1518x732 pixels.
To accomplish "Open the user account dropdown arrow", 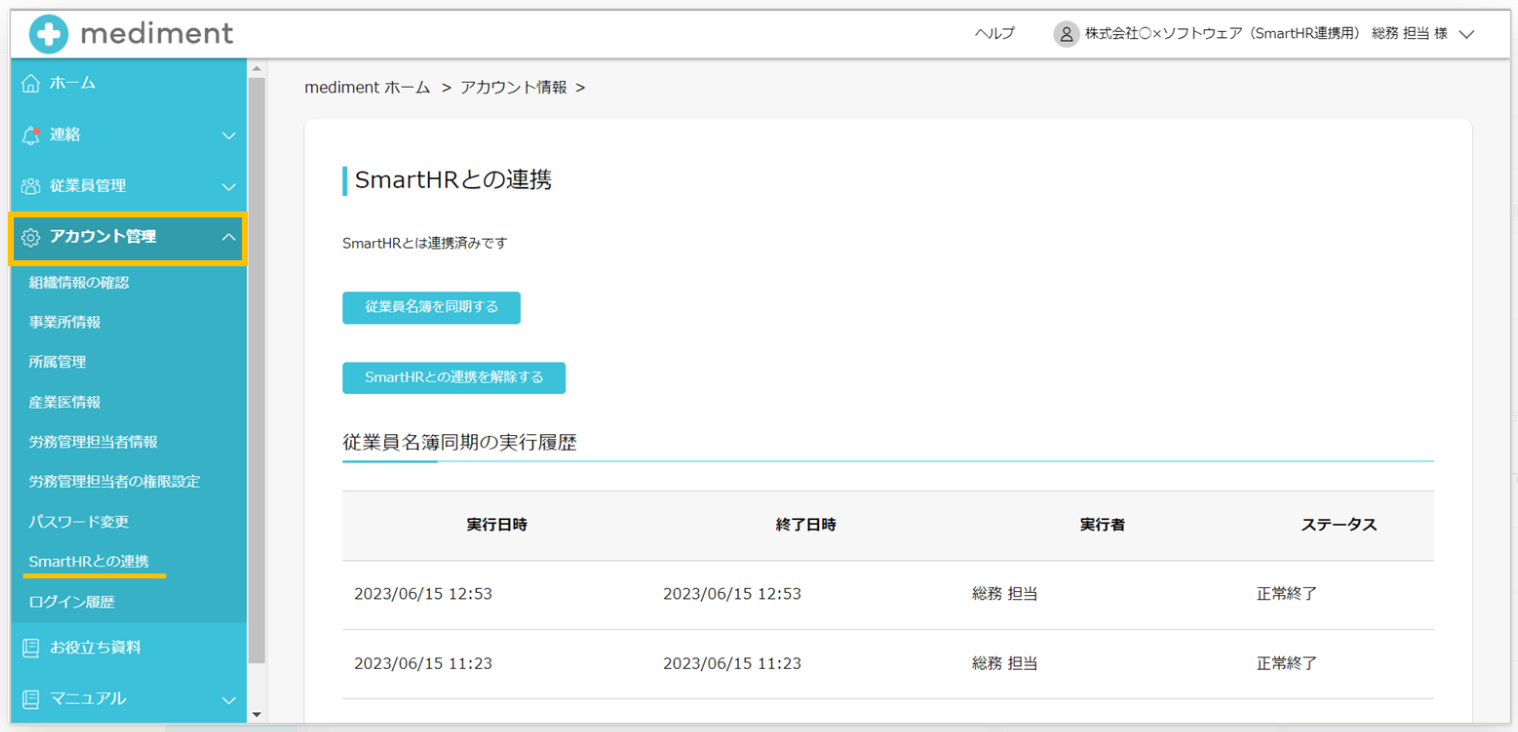I will [x=1467, y=34].
